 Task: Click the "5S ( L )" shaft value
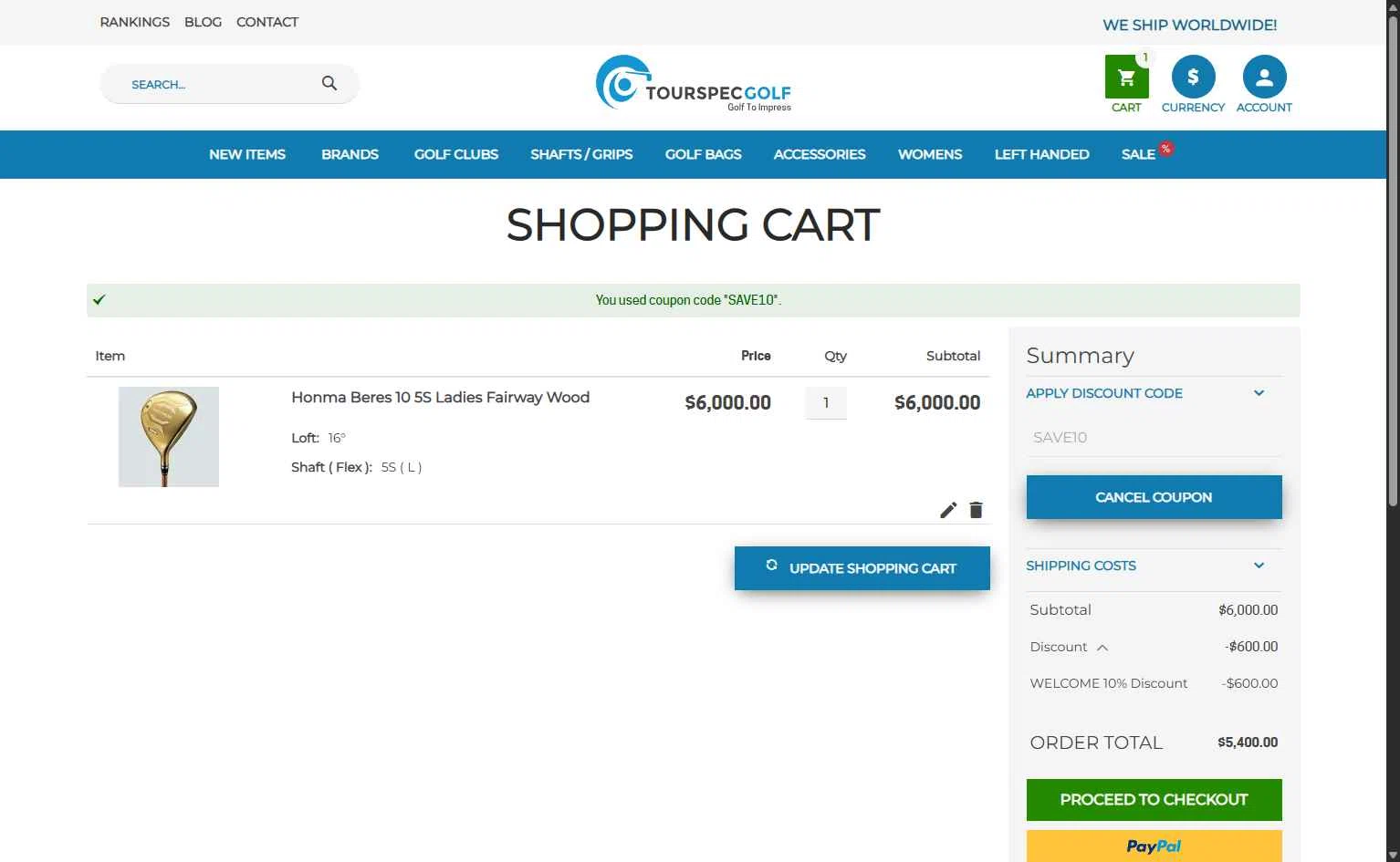click(402, 467)
